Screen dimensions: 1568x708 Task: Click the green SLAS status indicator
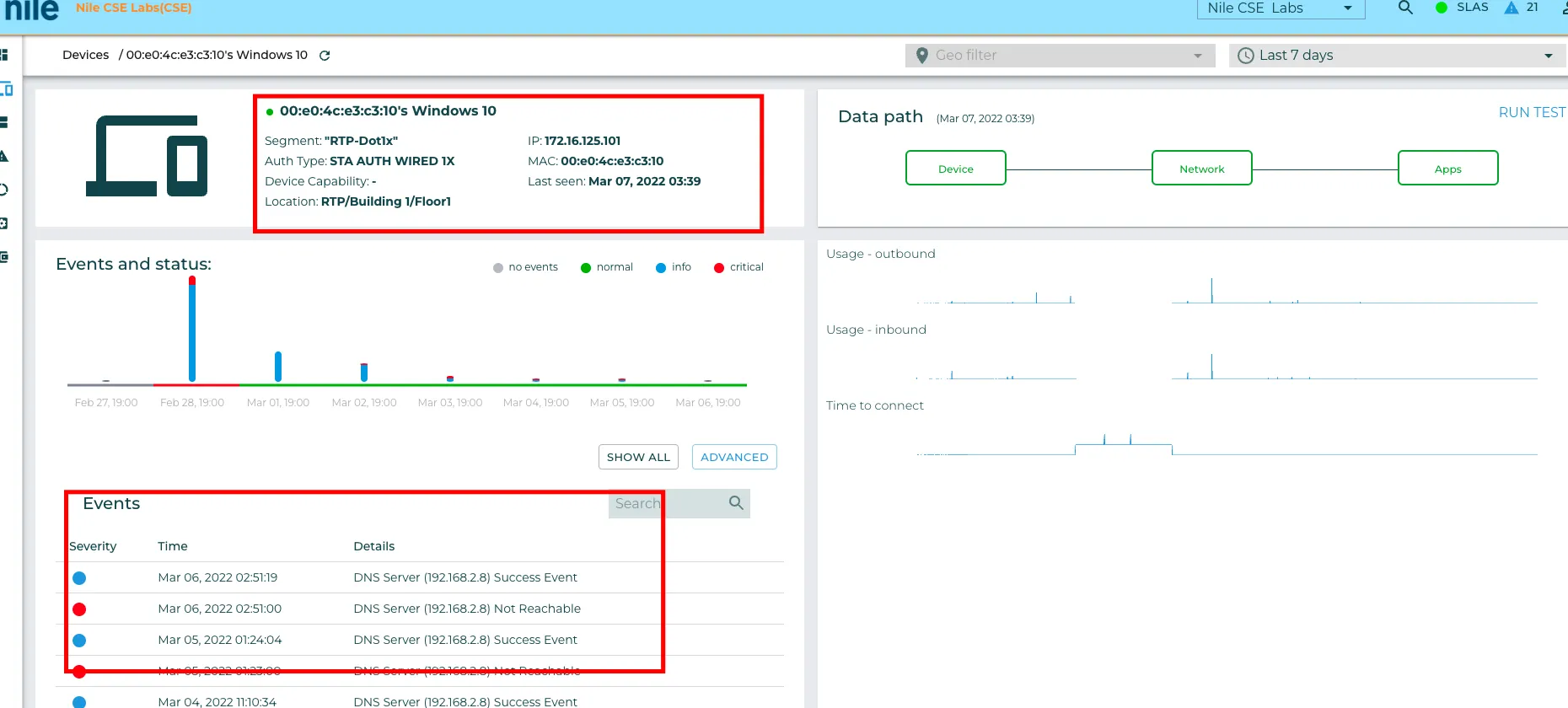(1442, 8)
